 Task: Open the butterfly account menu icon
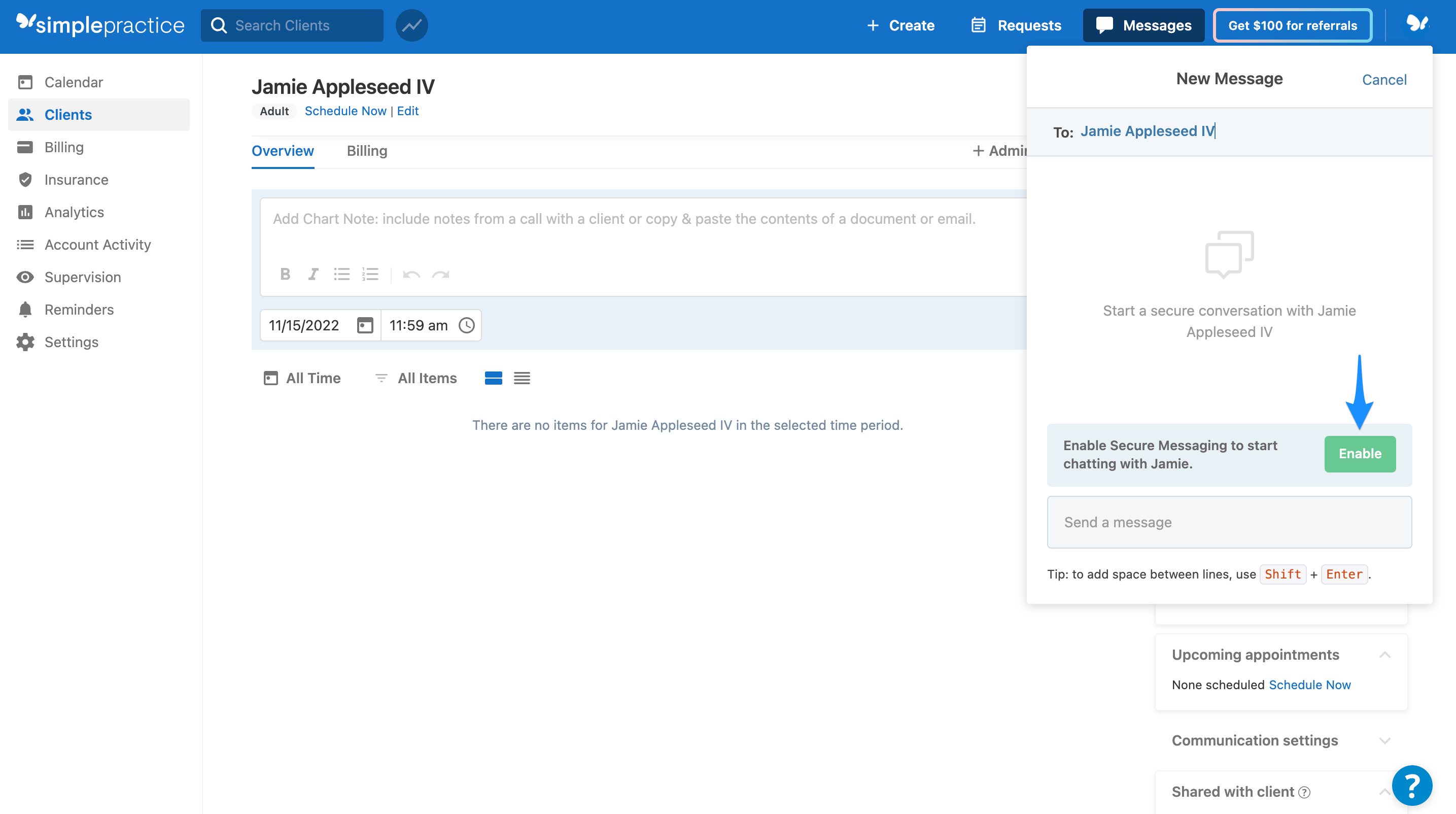[x=1416, y=24]
